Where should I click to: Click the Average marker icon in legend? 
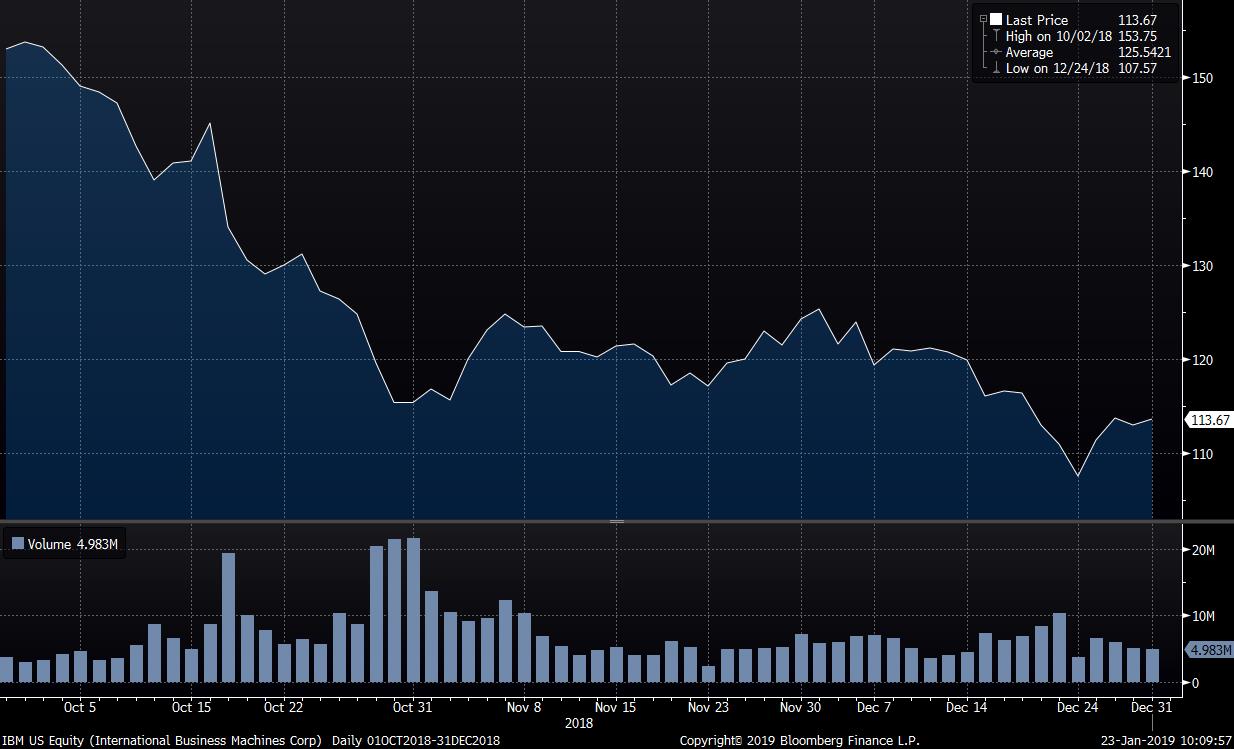pos(996,52)
